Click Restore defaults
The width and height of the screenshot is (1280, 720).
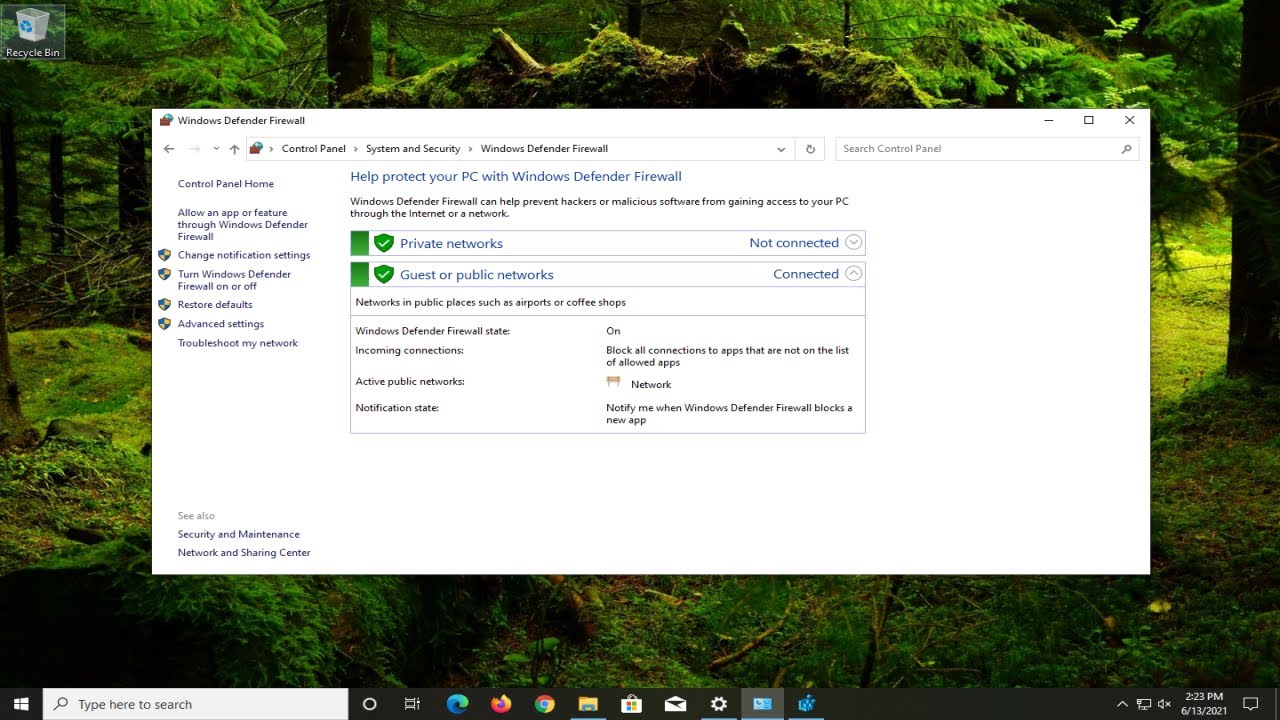(x=215, y=305)
